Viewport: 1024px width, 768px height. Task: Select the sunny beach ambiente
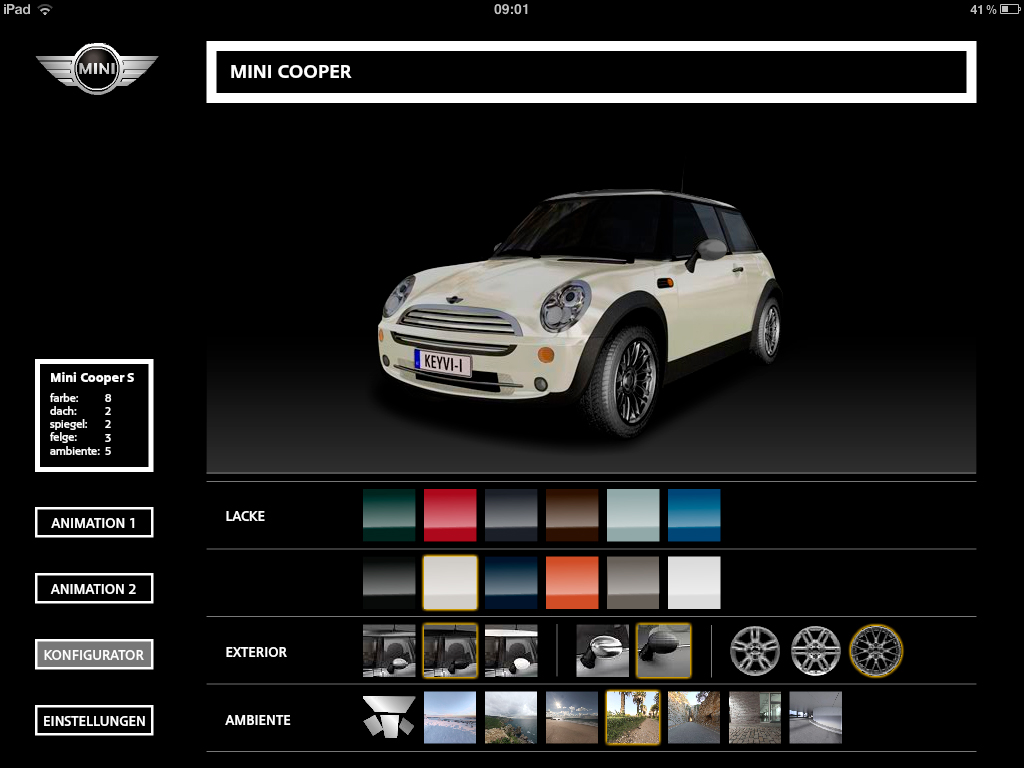(x=572, y=718)
